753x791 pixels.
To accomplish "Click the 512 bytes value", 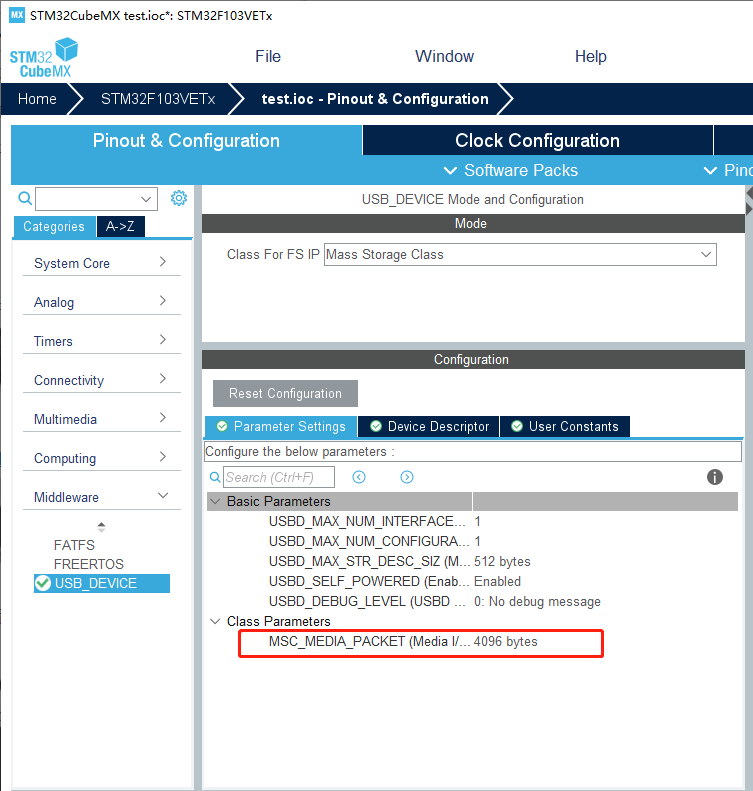I will (502, 561).
